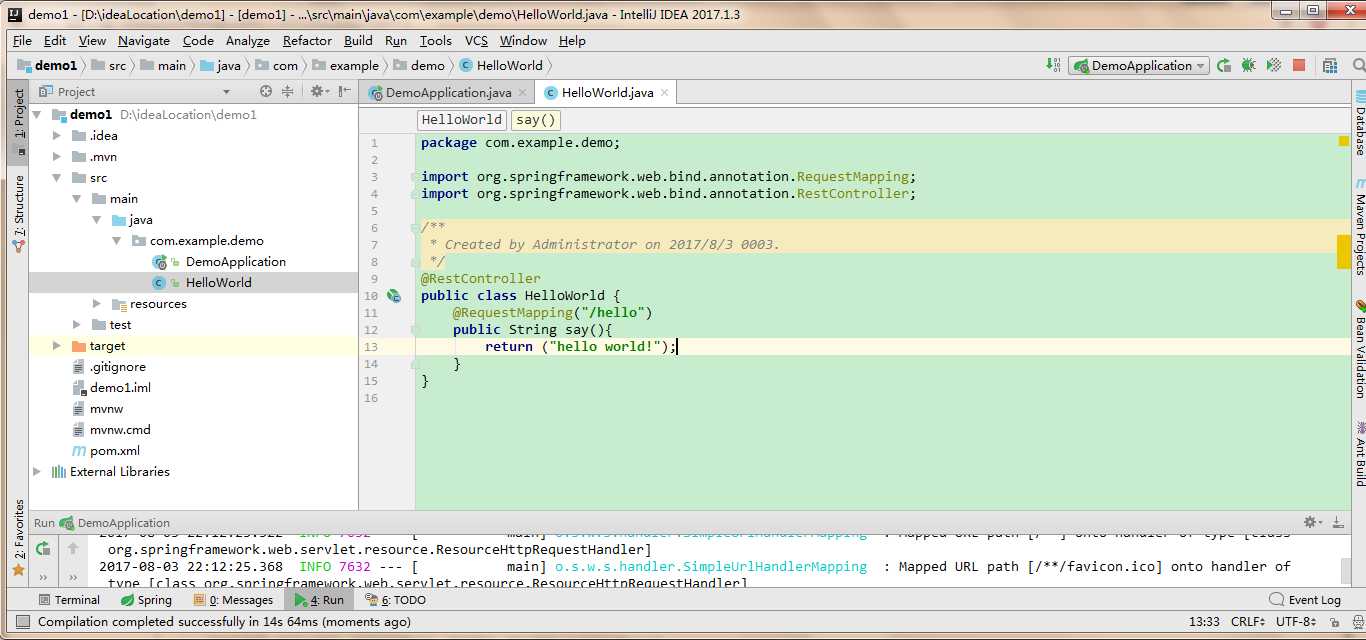Image resolution: width=1366 pixels, height=640 pixels.
Task: Click the yellow marker in editor error stripe
Action: (1344, 251)
